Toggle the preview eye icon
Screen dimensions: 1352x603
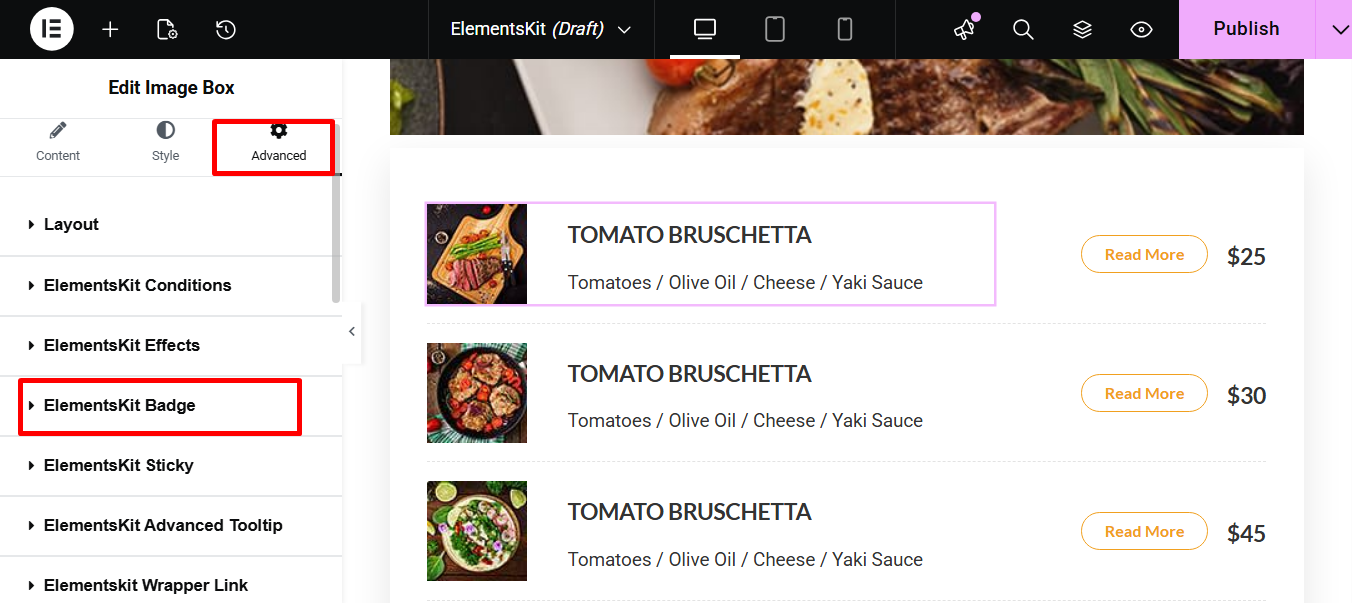point(1141,29)
